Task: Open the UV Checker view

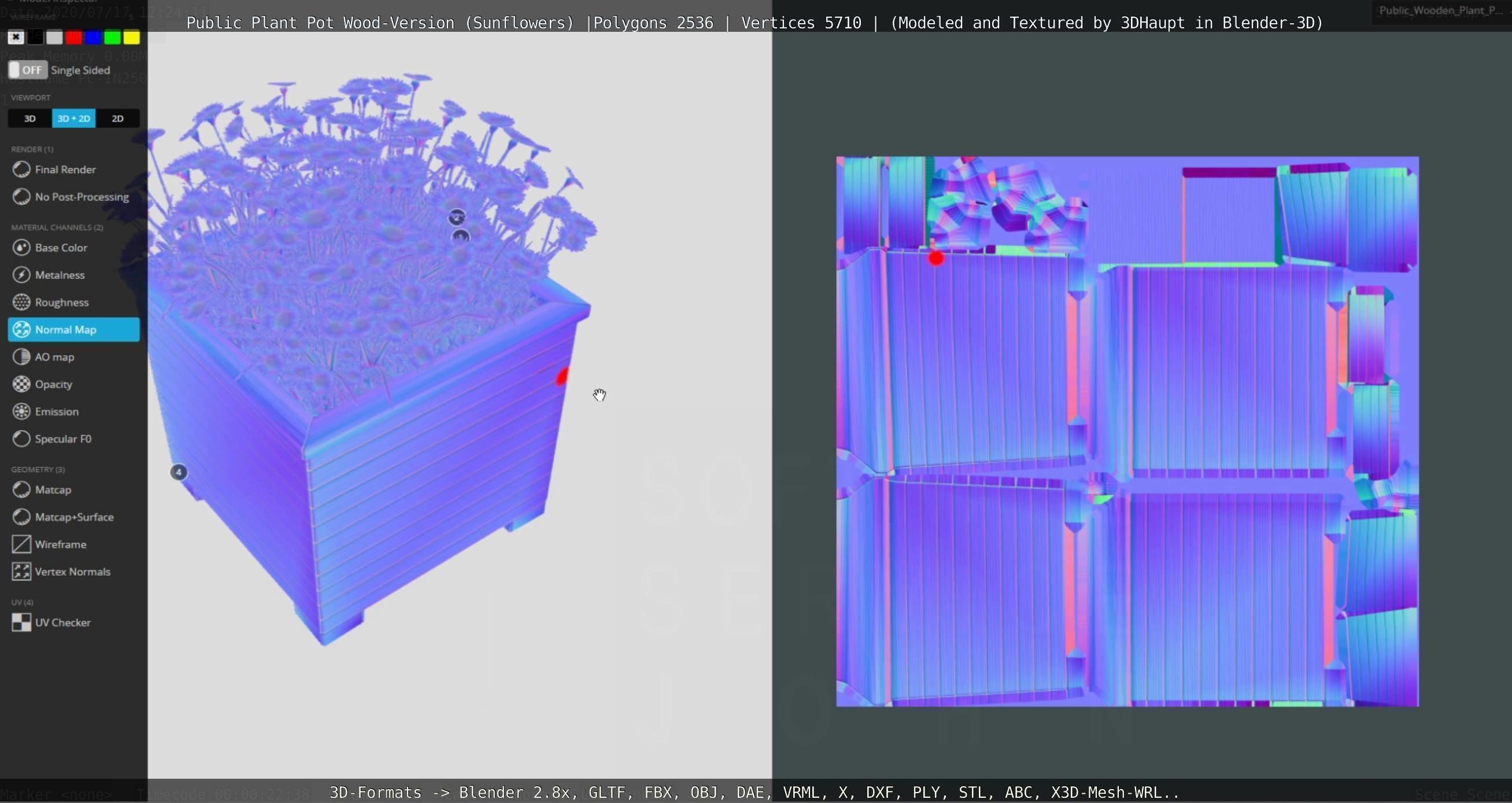Action: pos(62,622)
